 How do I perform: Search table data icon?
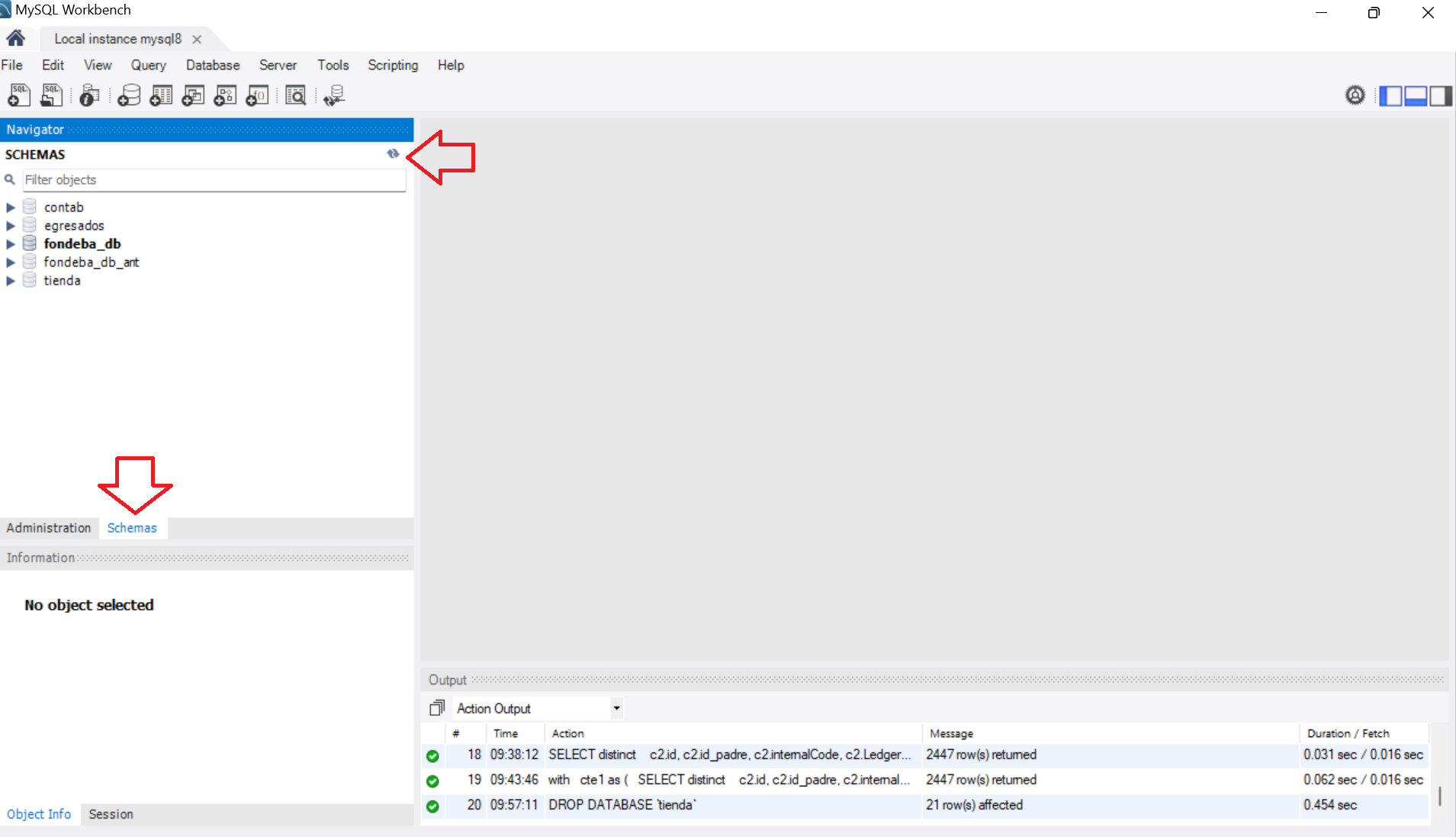pos(295,95)
